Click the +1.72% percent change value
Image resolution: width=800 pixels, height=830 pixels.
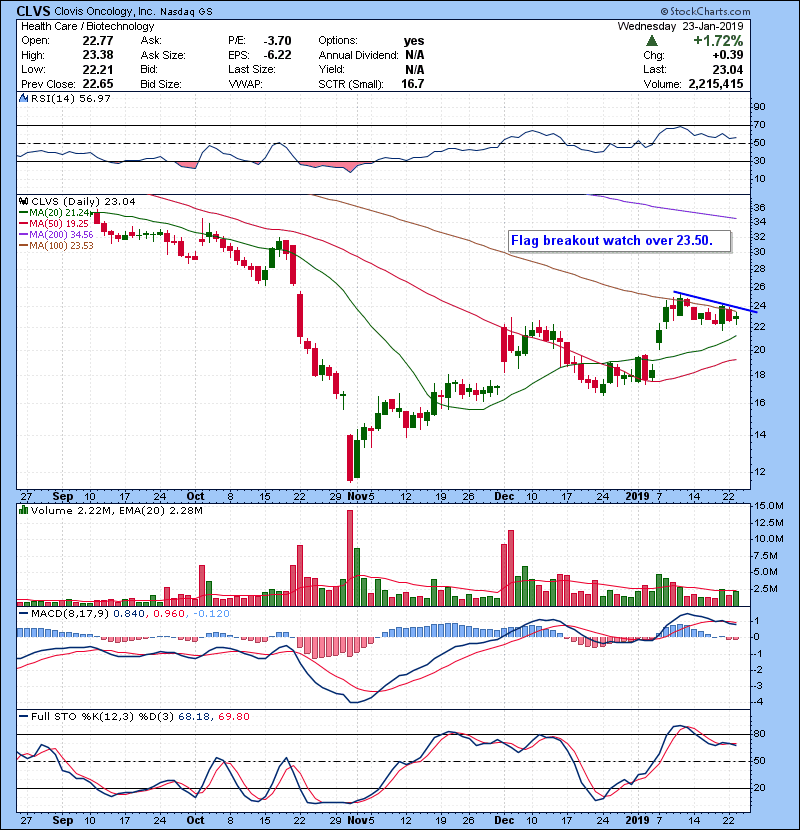coord(717,41)
